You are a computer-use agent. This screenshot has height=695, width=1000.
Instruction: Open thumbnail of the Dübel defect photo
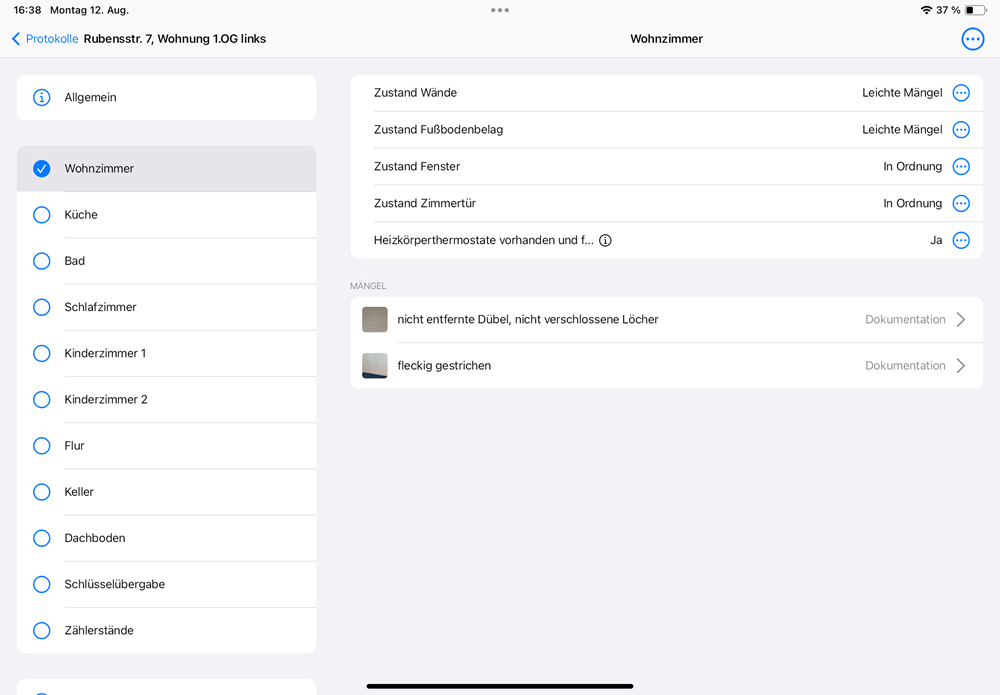tap(375, 320)
